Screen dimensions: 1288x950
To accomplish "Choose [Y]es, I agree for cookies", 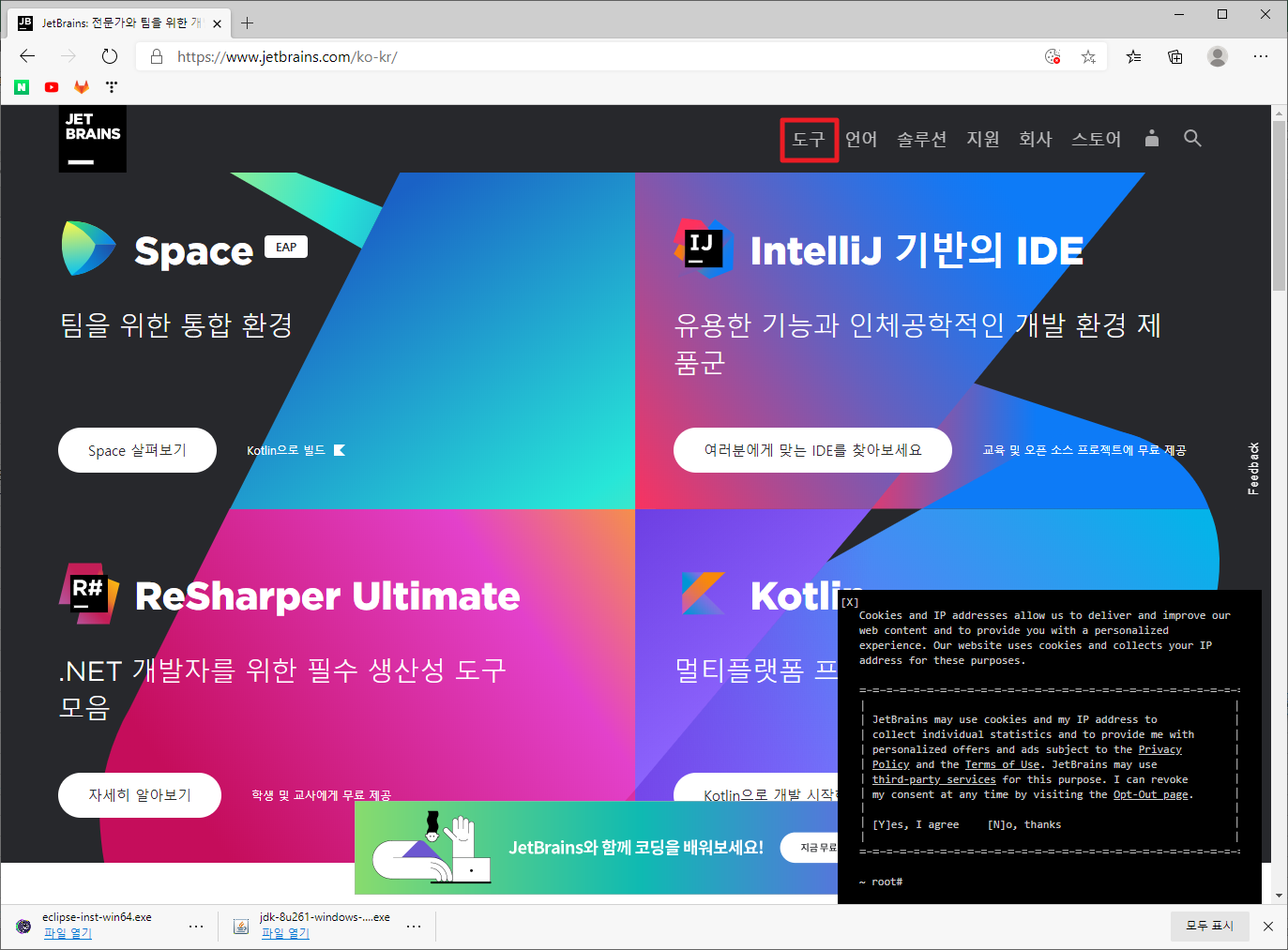I will pos(916,825).
